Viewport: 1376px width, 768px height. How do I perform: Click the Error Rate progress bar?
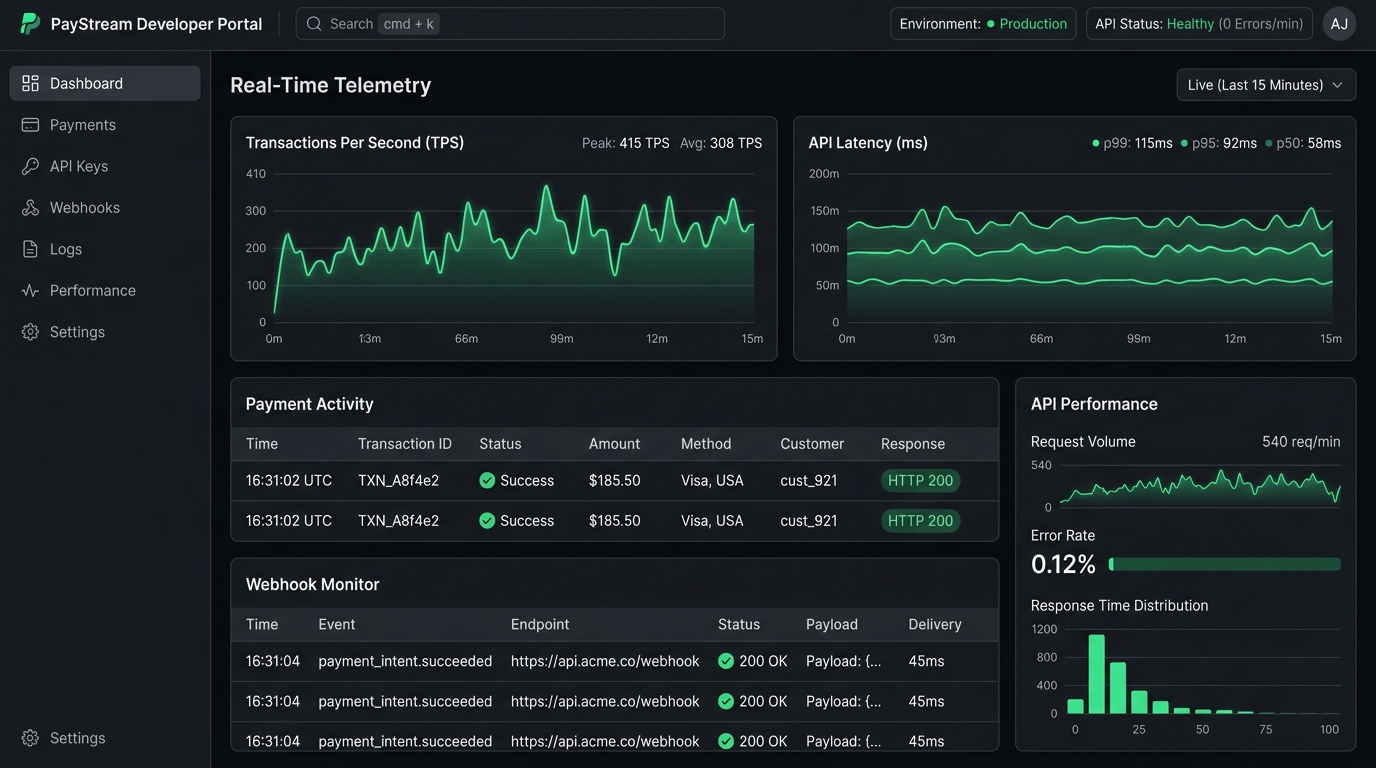pos(1225,564)
